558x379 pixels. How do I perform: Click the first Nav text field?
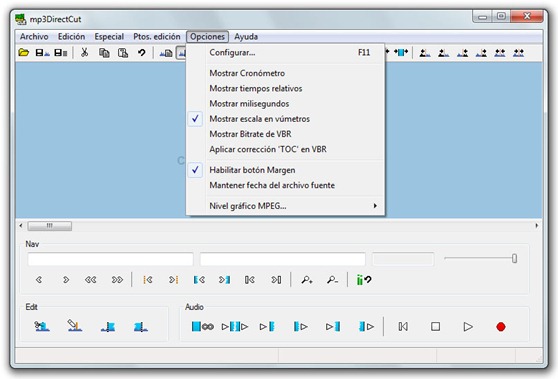(x=110, y=259)
